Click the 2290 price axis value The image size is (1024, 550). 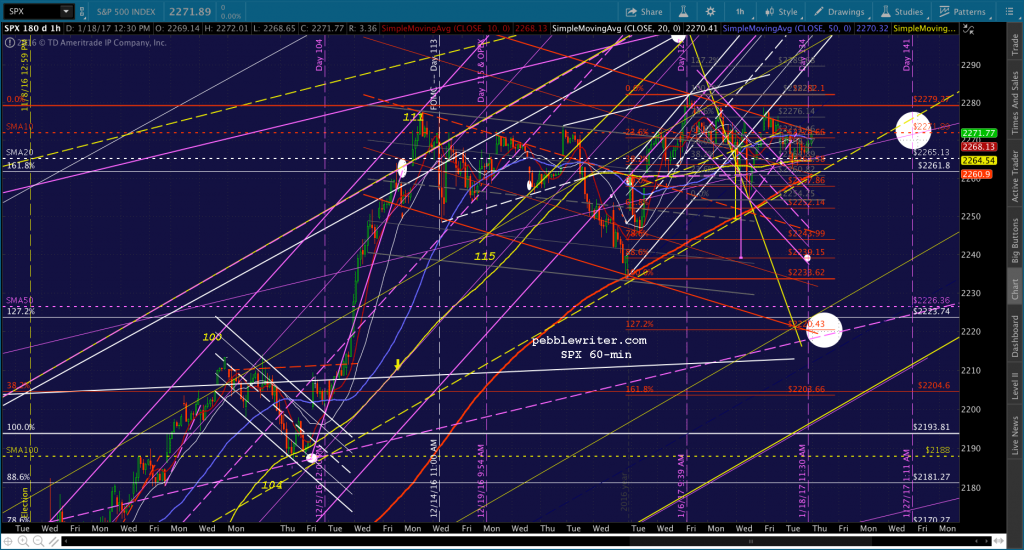(x=971, y=65)
